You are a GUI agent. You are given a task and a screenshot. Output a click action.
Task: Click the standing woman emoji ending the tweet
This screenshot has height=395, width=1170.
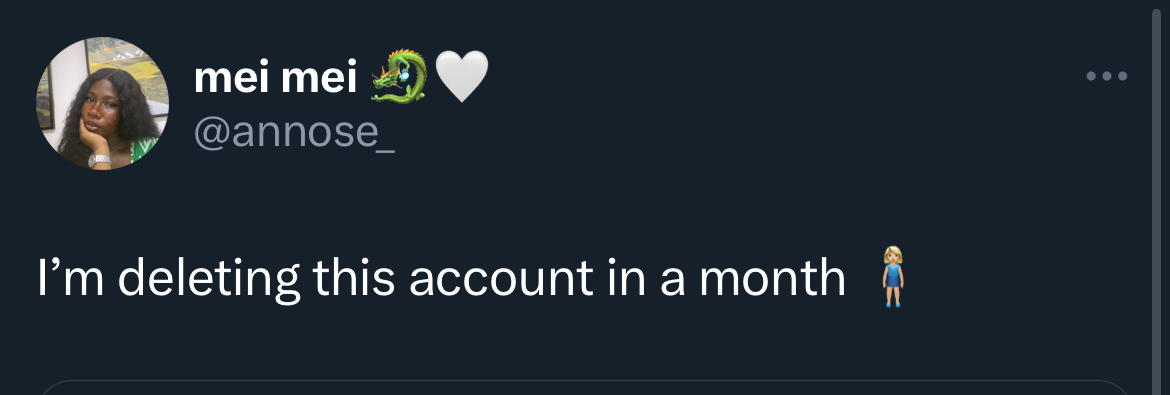(x=892, y=277)
